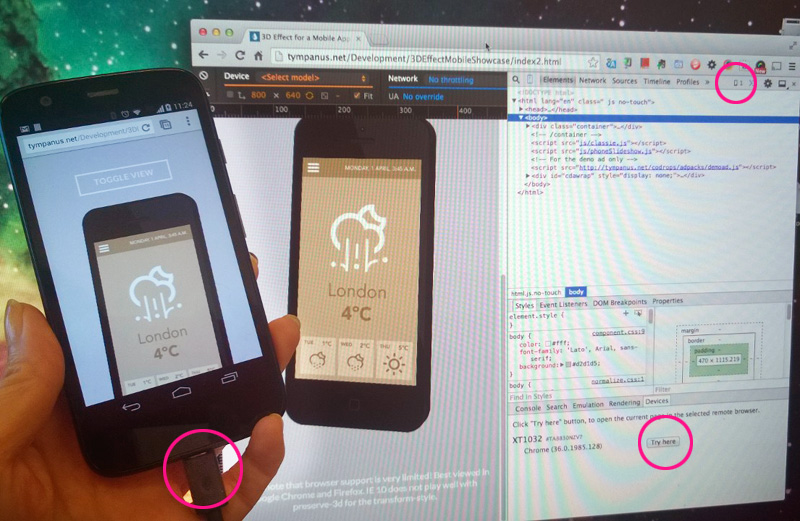Viewport: 800px width, 521px height.
Task: Open the Rendering drawer tab
Action: pyautogui.click(x=624, y=403)
